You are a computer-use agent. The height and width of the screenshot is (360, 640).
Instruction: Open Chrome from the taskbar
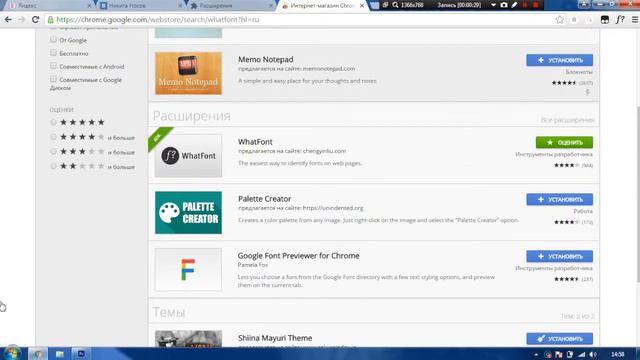pyautogui.click(x=38, y=354)
